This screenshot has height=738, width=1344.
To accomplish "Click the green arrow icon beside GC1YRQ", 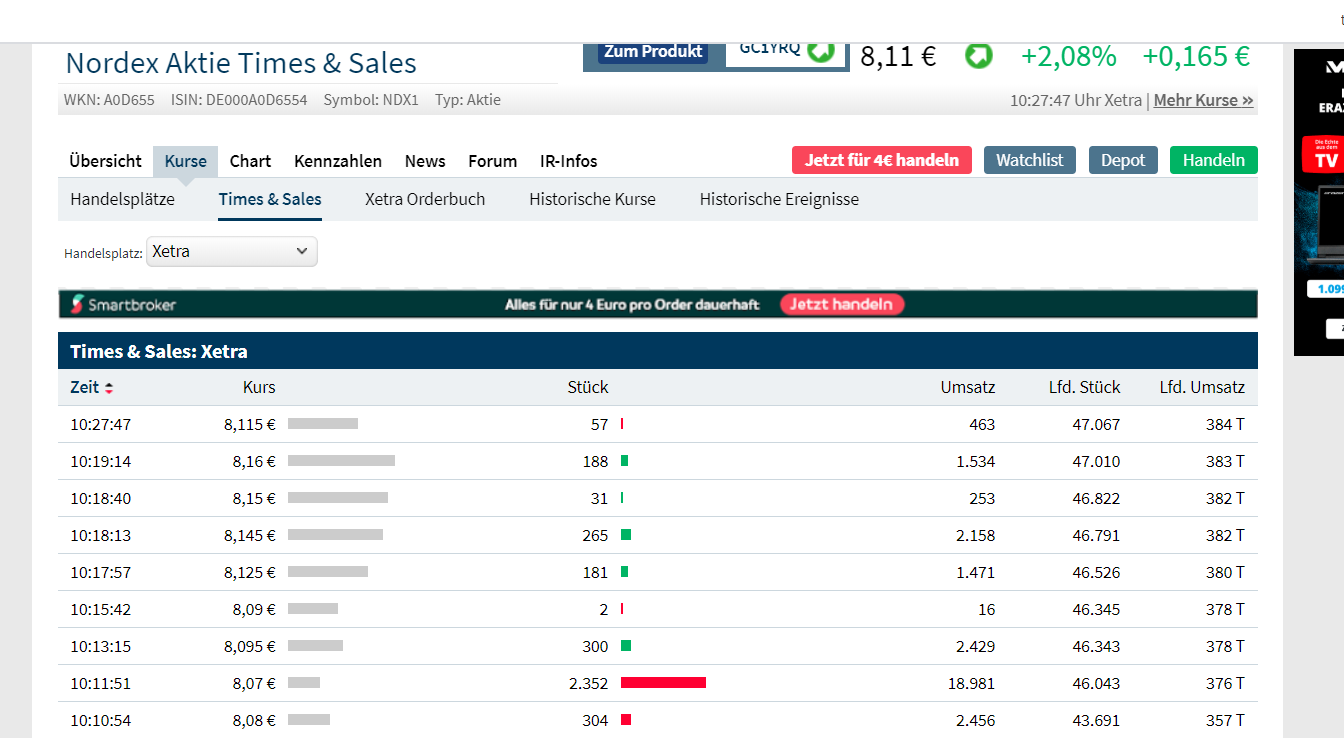I will pyautogui.click(x=821, y=50).
